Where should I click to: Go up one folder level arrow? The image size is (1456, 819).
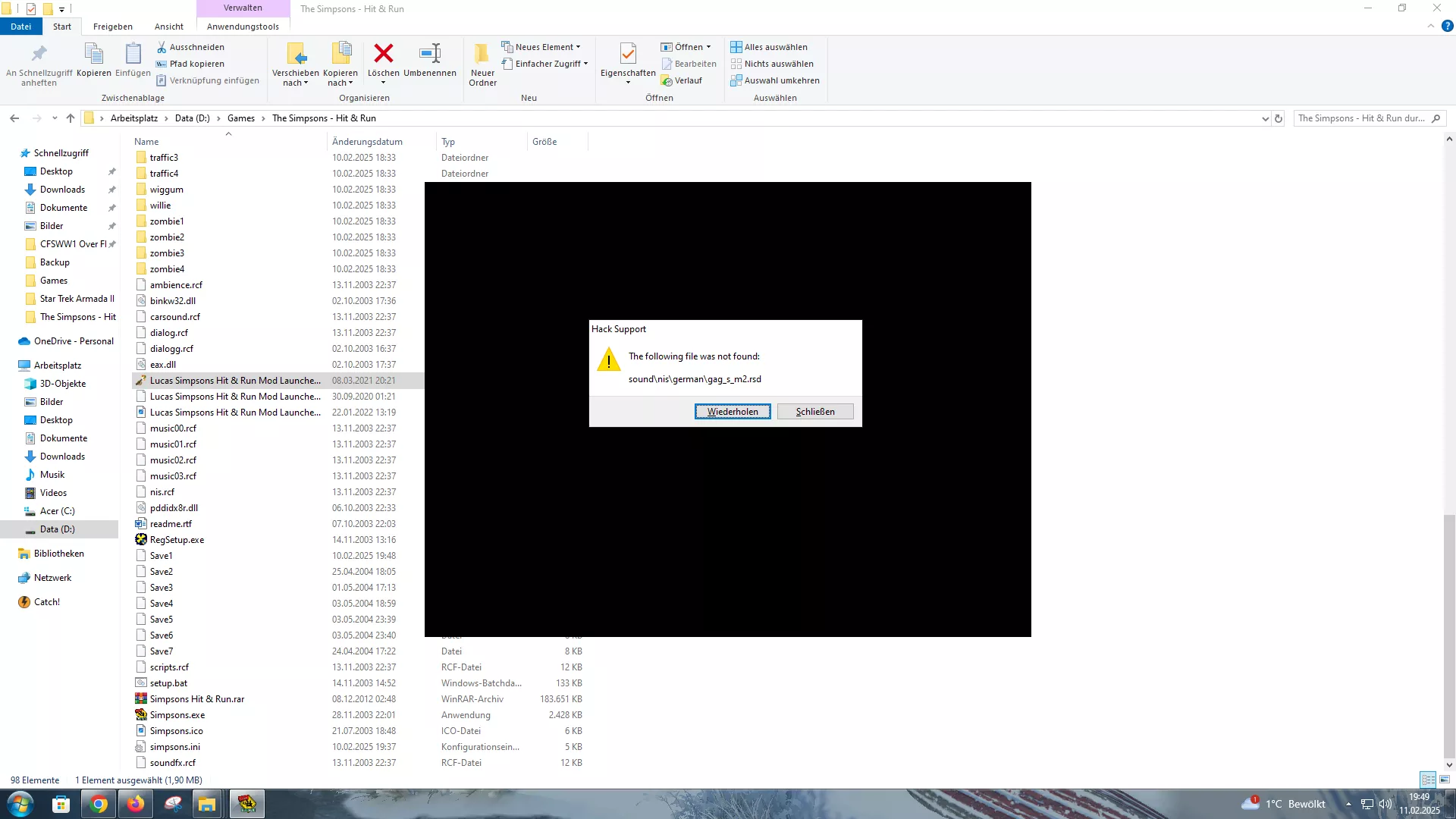(71, 118)
